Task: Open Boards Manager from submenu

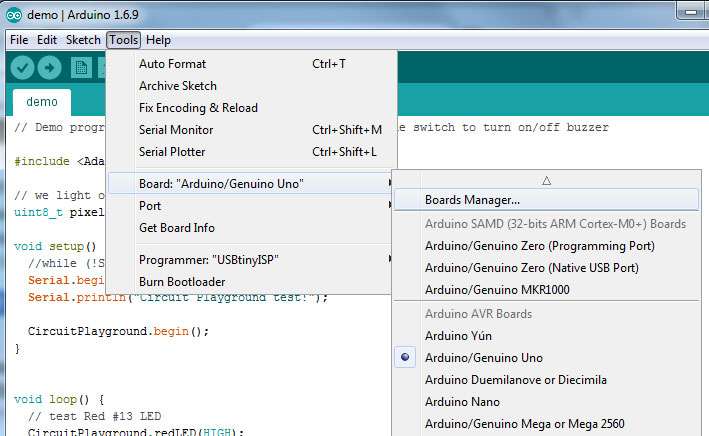Action: pos(472,200)
